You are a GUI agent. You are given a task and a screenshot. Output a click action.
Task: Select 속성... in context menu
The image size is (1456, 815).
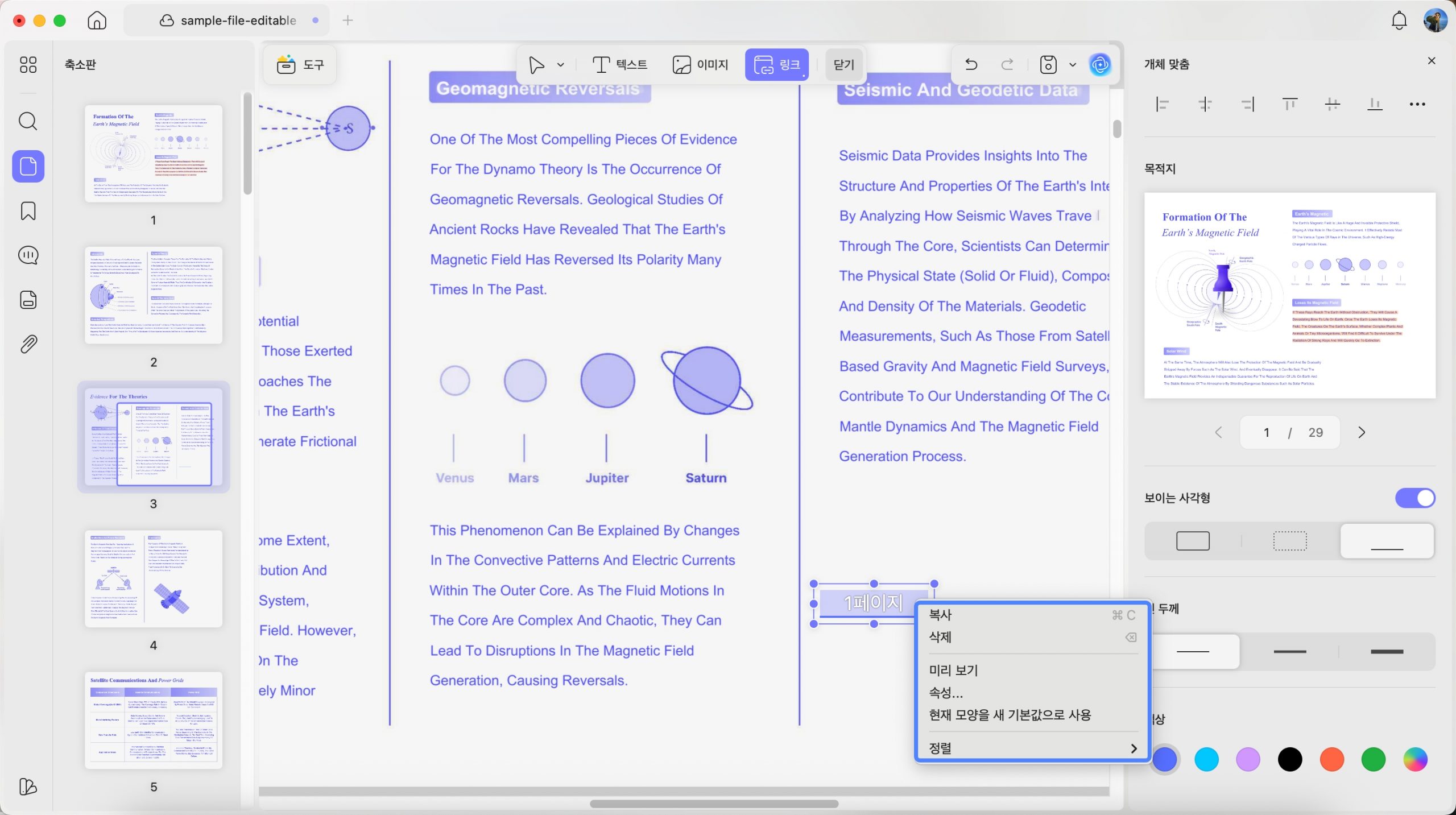coord(1032,692)
